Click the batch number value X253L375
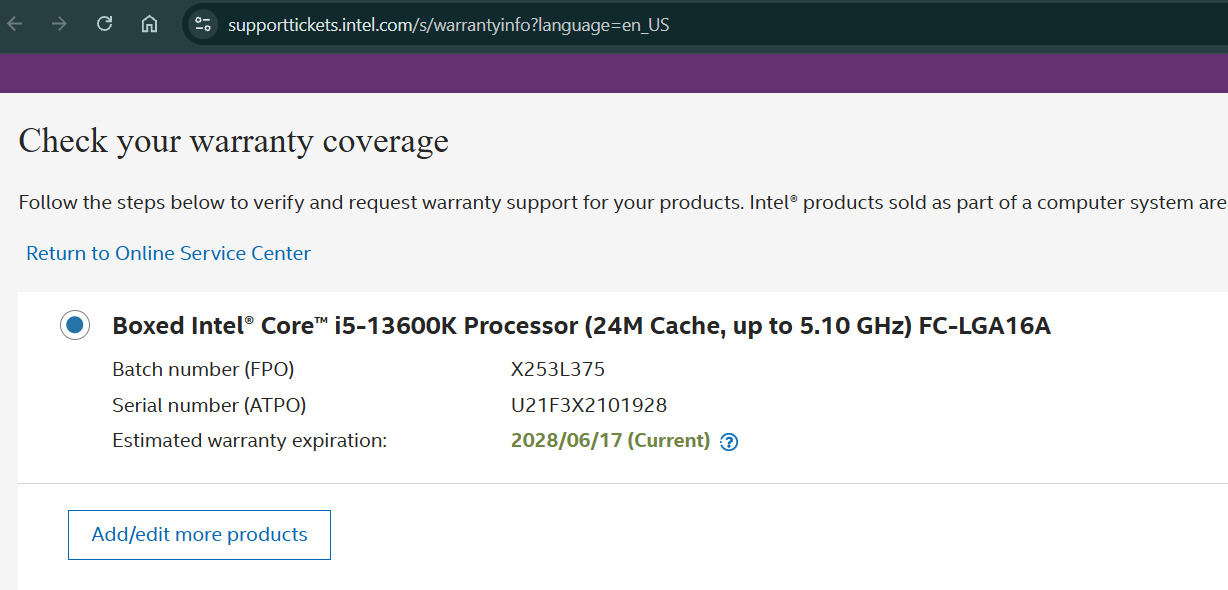The width and height of the screenshot is (1228, 590). click(557, 369)
